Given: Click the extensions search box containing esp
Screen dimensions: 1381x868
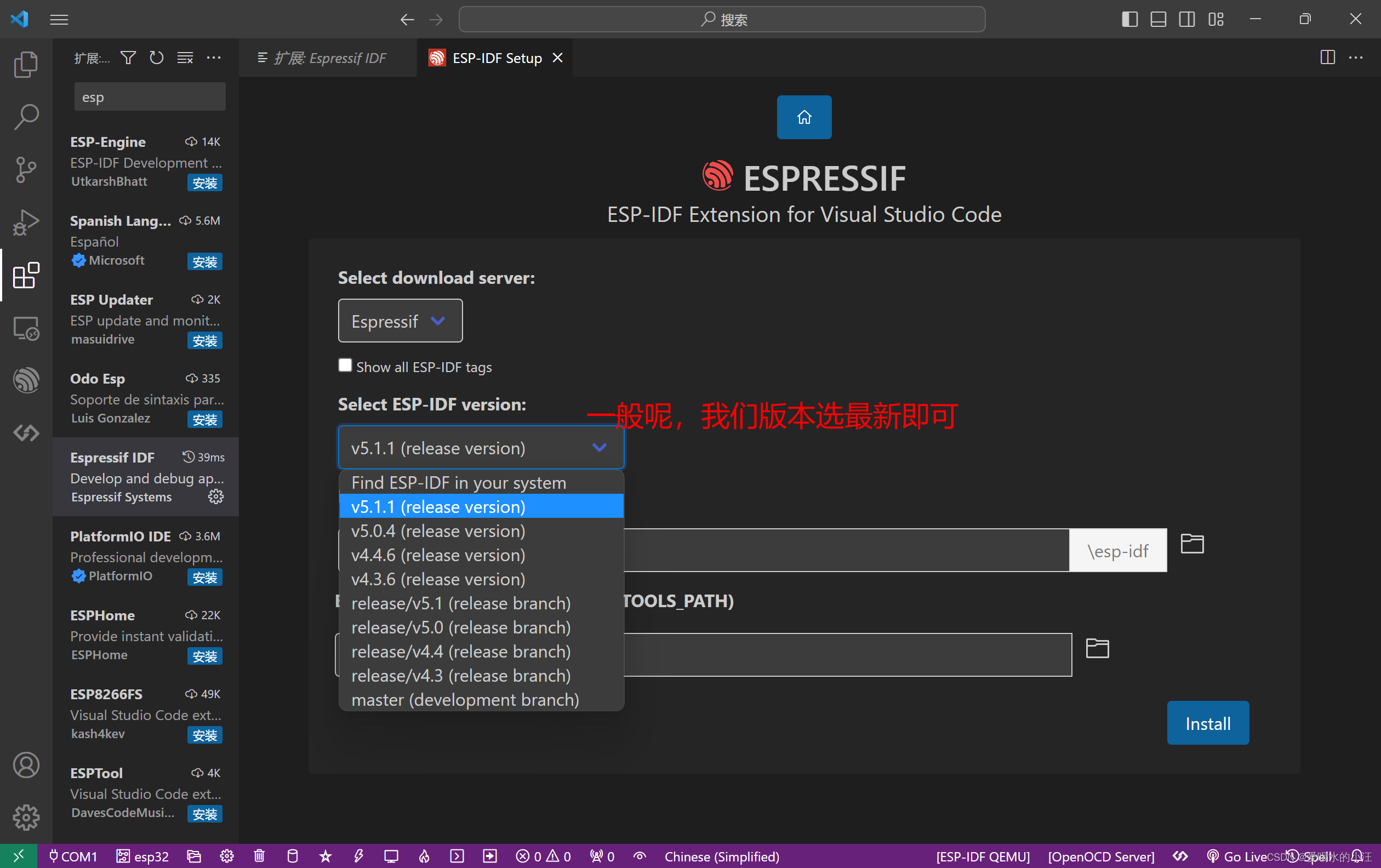Looking at the screenshot, I should [150, 97].
